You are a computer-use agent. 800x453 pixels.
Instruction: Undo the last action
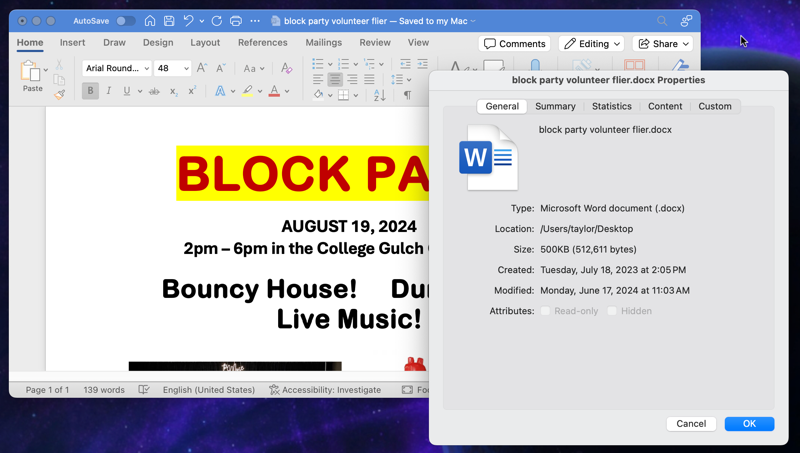pos(188,21)
